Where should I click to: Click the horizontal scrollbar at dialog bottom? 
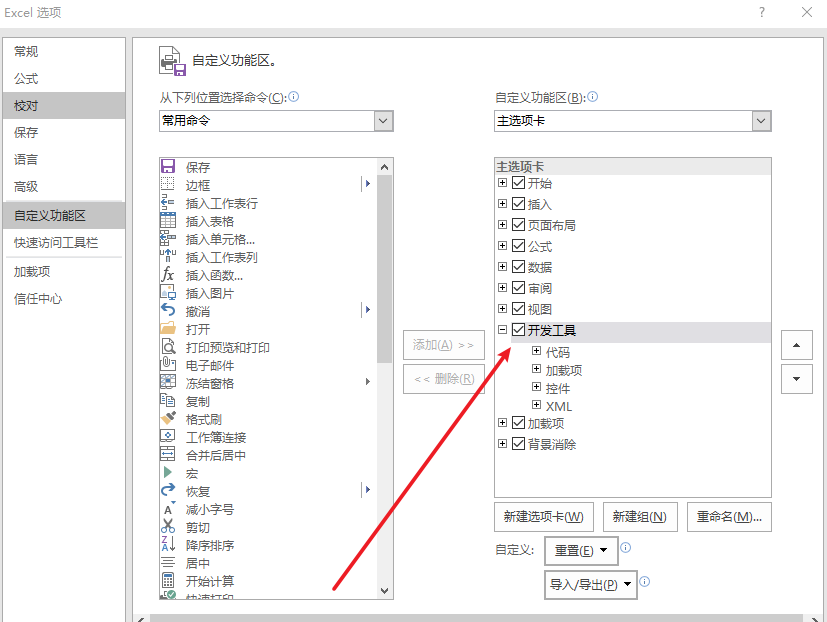tap(476, 618)
